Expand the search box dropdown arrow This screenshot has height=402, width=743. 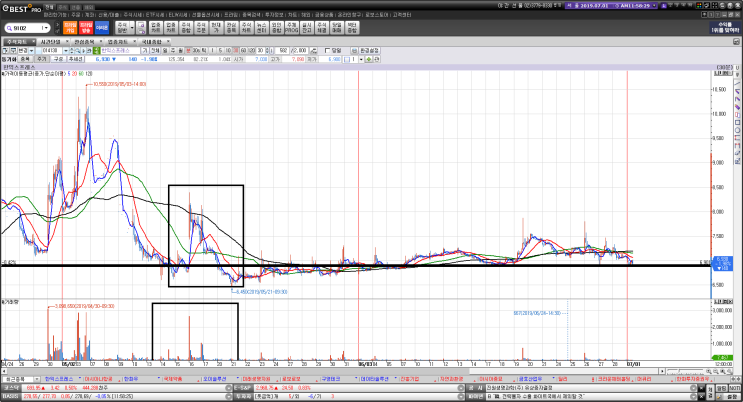(44, 28)
